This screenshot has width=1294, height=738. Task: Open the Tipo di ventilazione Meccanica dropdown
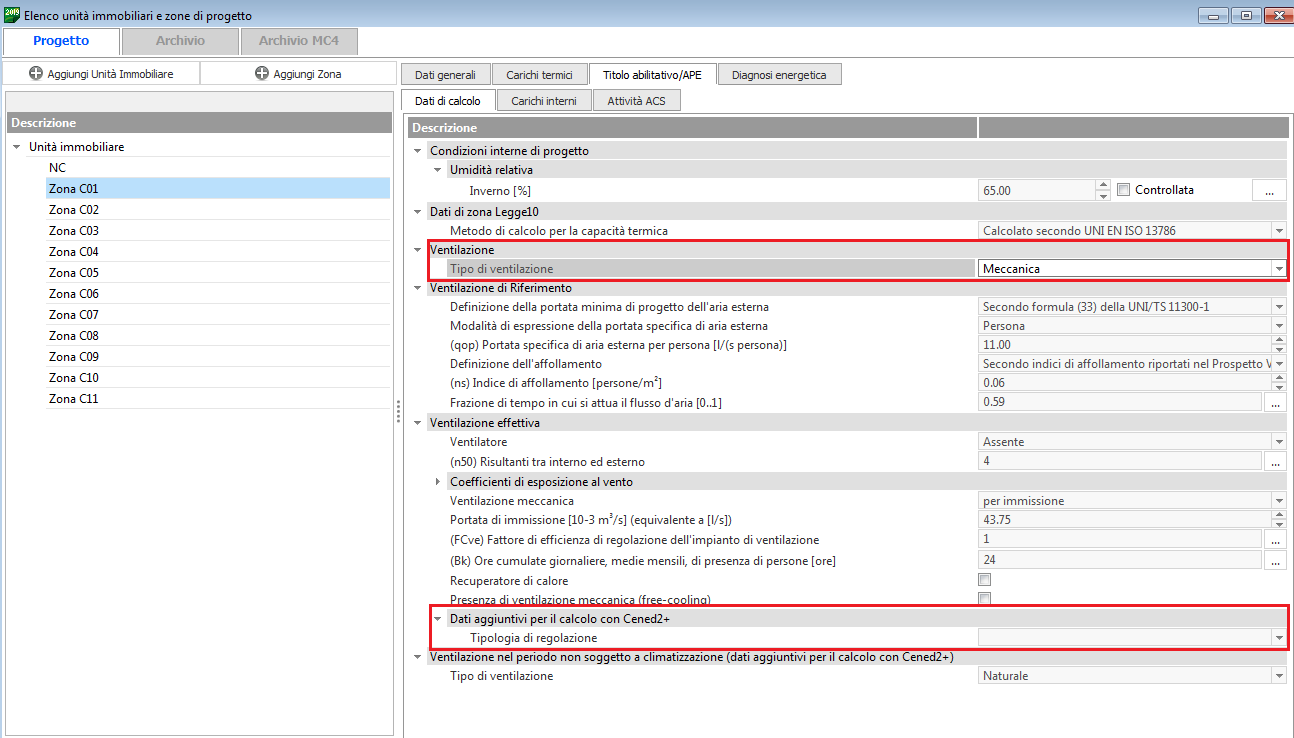[x=1278, y=268]
